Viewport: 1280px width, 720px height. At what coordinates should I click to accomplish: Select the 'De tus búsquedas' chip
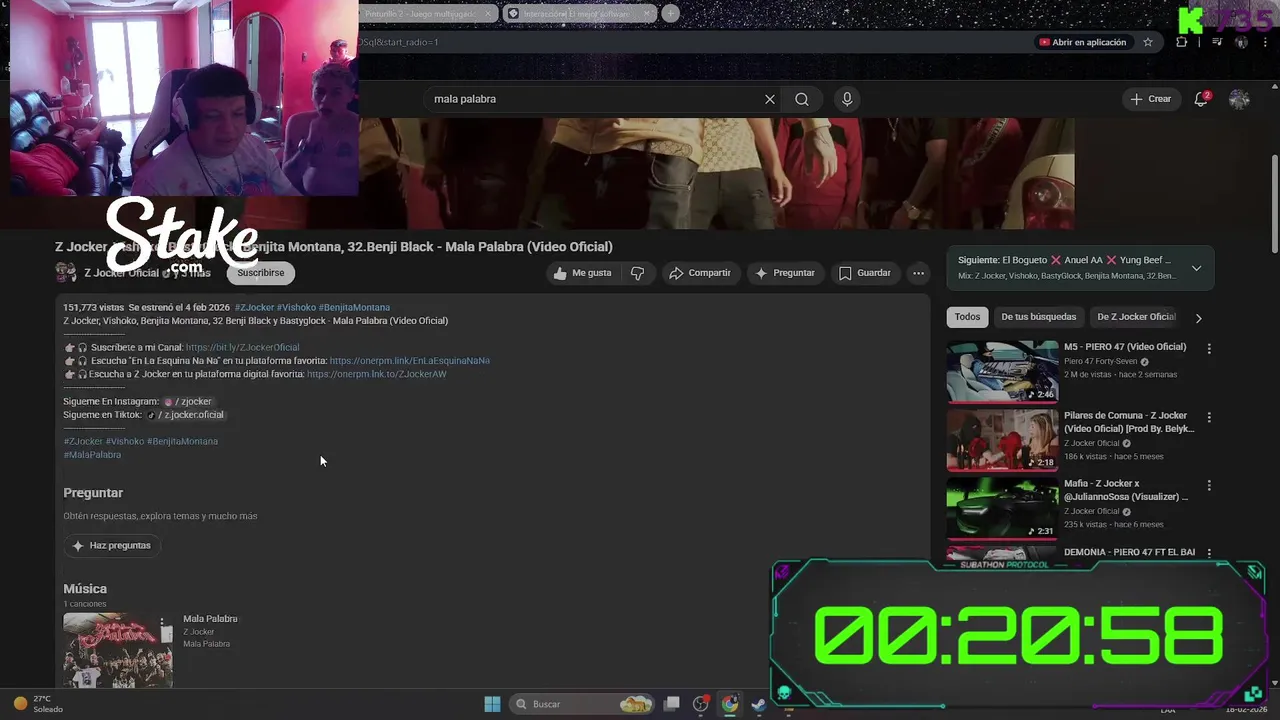pyautogui.click(x=1039, y=317)
